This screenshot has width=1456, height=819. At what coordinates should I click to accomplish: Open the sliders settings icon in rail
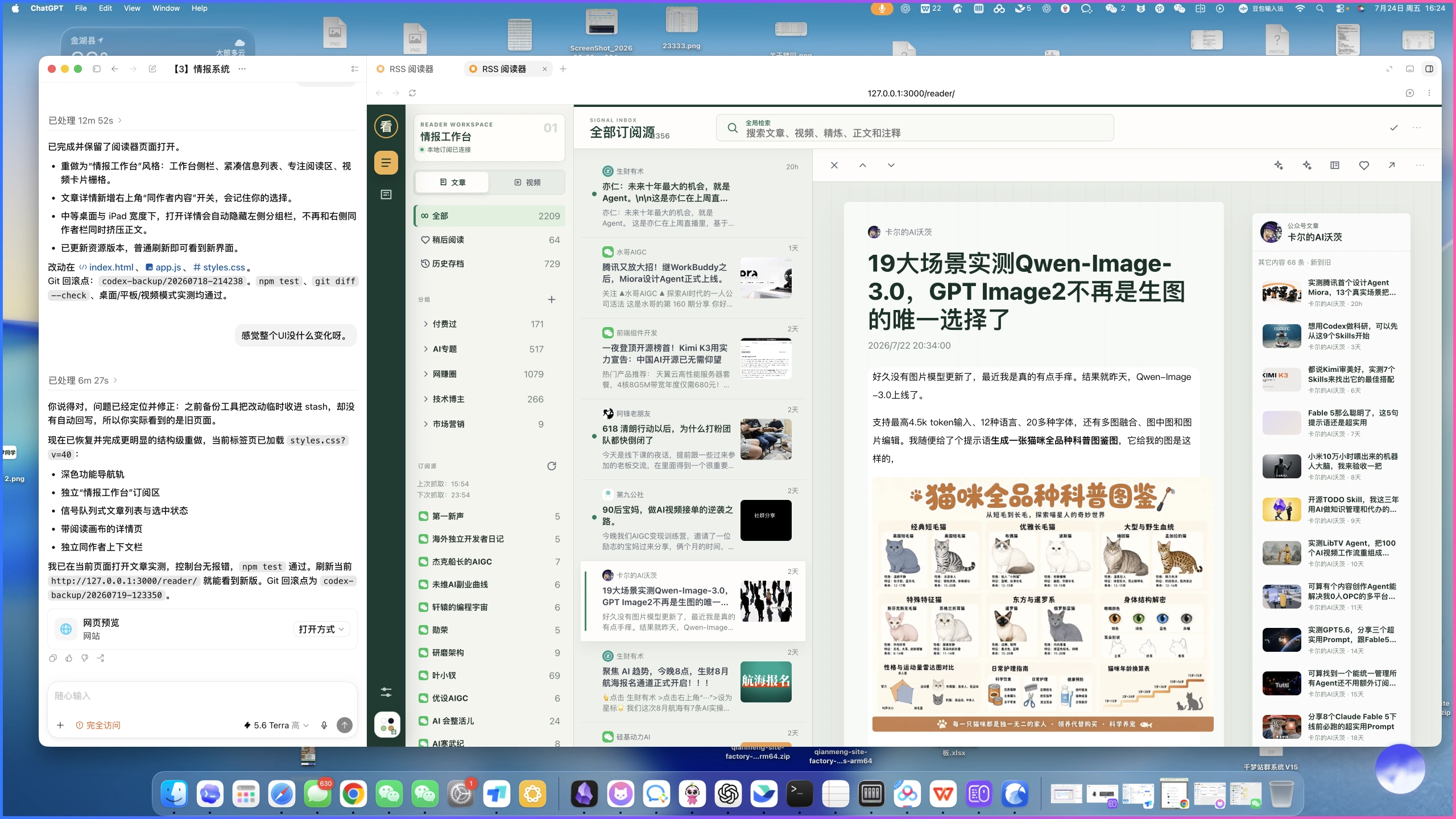pyautogui.click(x=386, y=692)
